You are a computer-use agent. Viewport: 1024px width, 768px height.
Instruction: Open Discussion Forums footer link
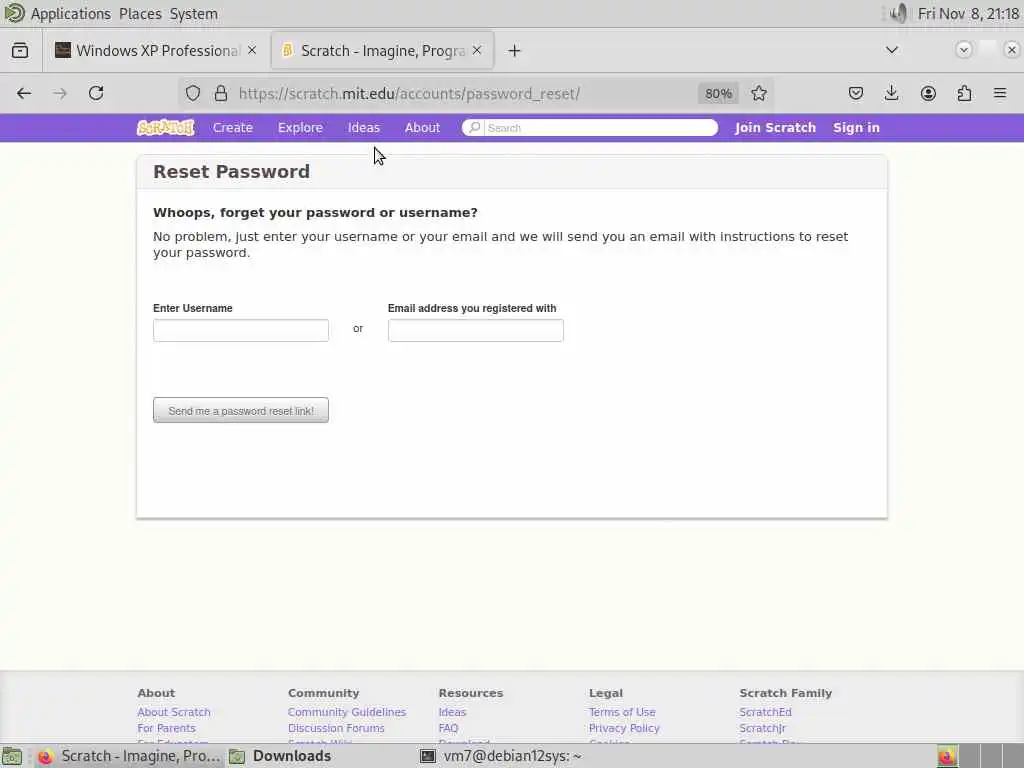(336, 728)
